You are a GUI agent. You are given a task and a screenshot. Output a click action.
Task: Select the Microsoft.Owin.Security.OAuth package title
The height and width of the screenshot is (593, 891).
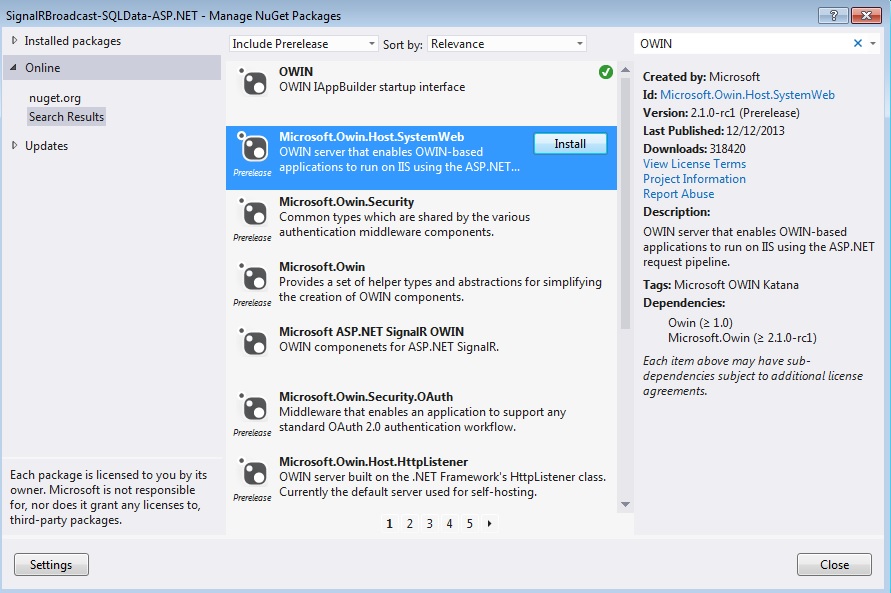point(366,396)
